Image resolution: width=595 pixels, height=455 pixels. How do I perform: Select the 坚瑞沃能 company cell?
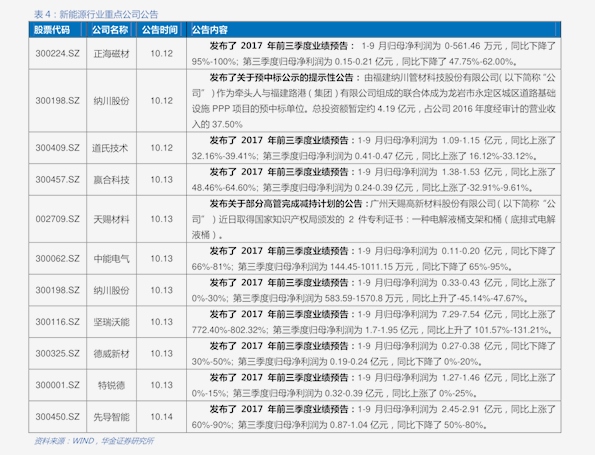click(112, 322)
